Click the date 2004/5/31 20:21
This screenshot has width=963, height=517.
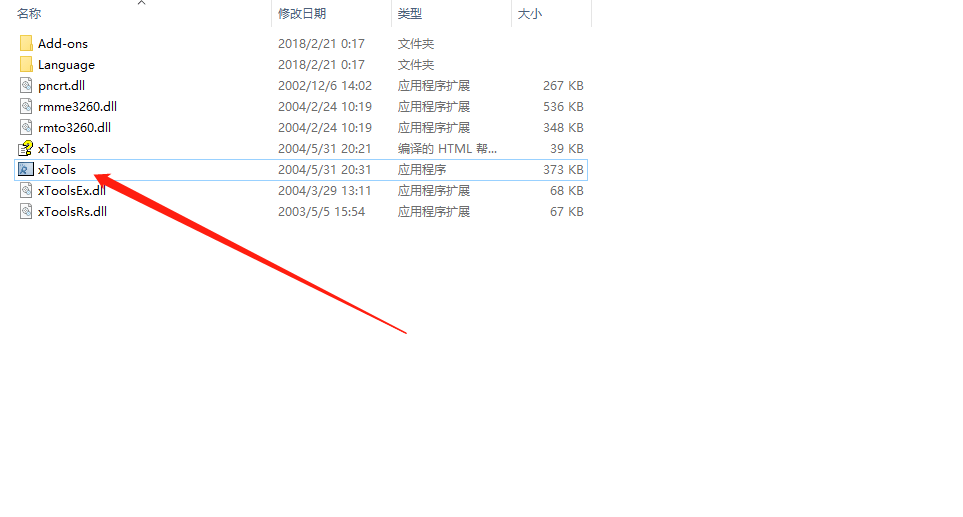[325, 149]
